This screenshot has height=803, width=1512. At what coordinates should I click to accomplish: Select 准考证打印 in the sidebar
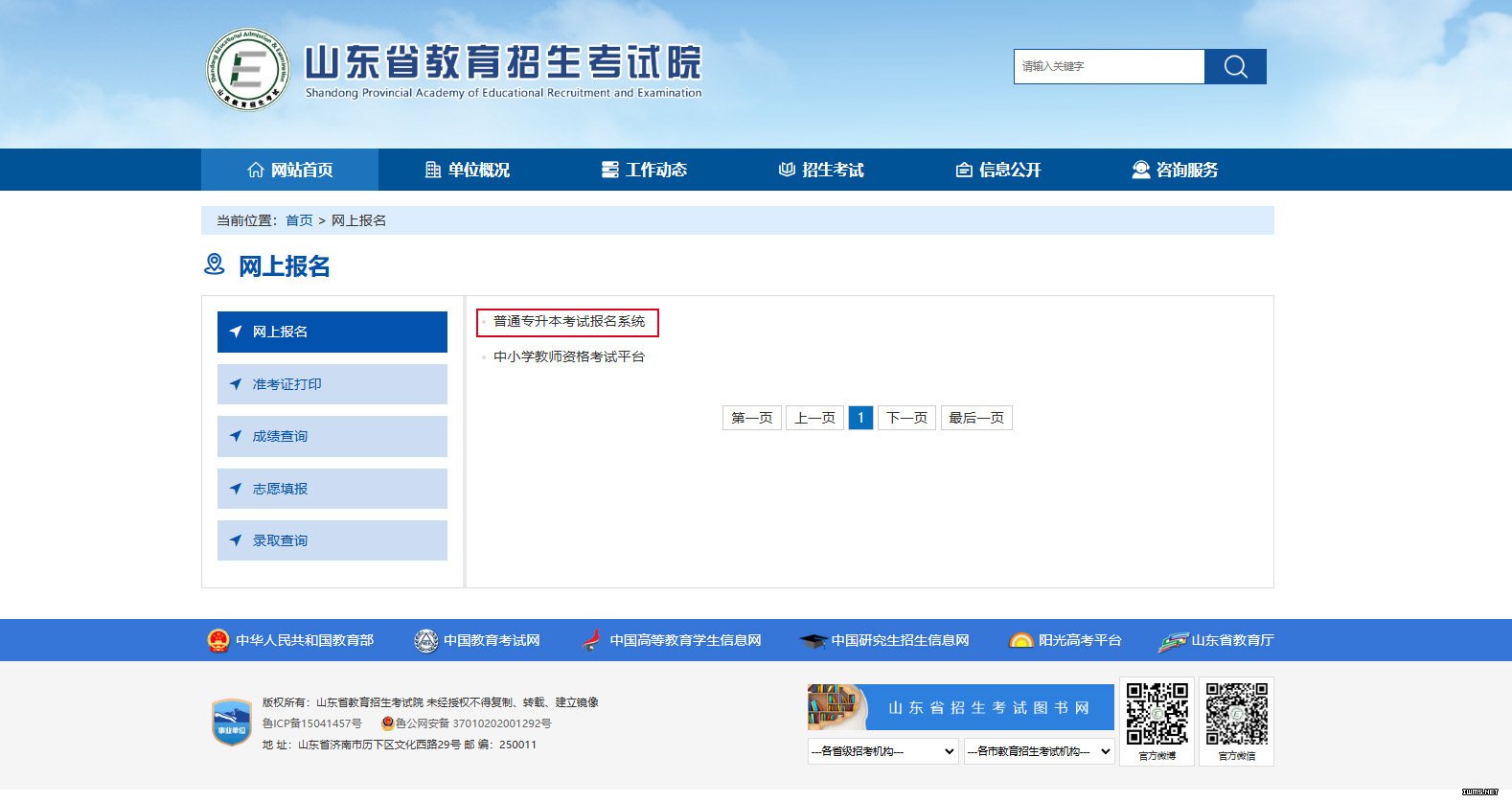pos(332,384)
